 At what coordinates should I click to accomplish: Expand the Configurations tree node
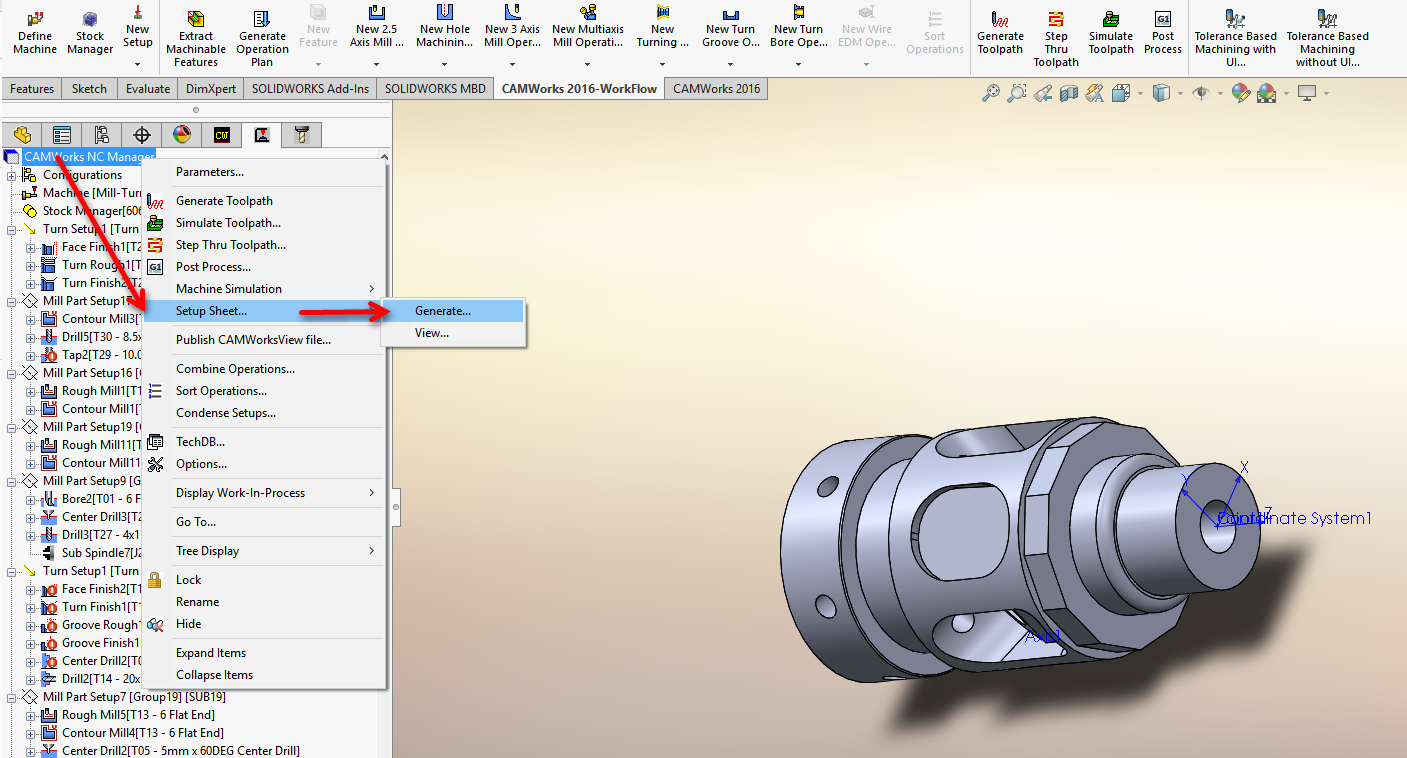(x=12, y=175)
